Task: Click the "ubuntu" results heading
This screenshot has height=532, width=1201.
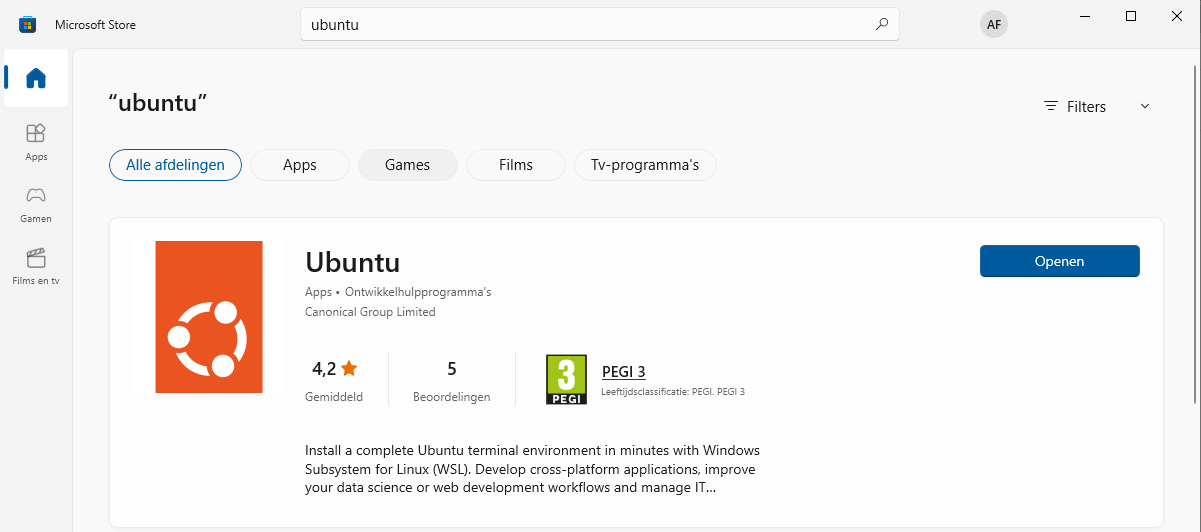Action: pyautogui.click(x=158, y=102)
